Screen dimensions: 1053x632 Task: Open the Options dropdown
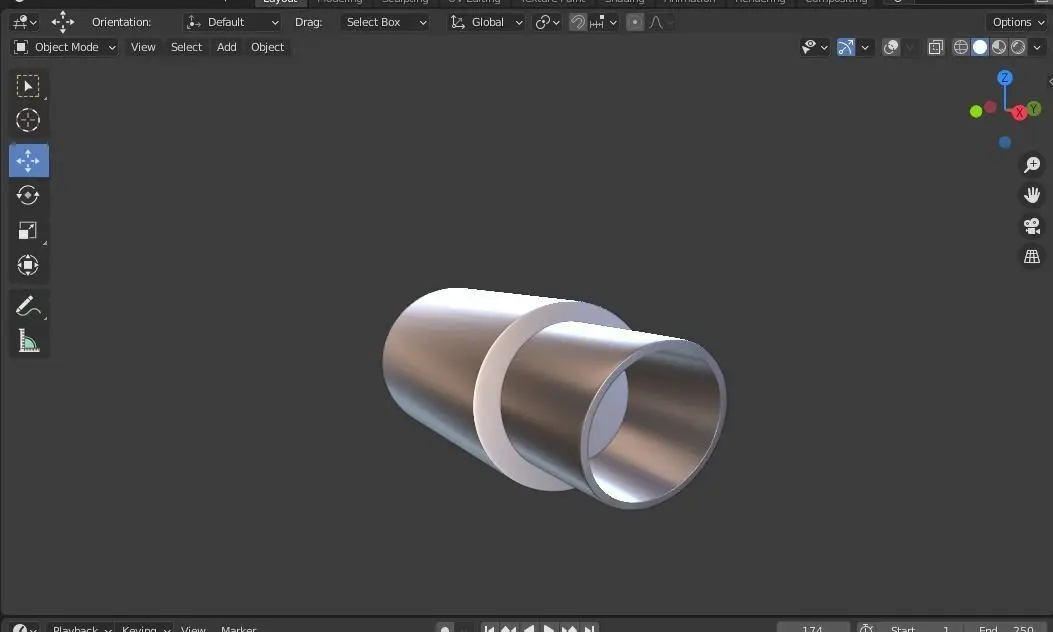[x=1018, y=22]
